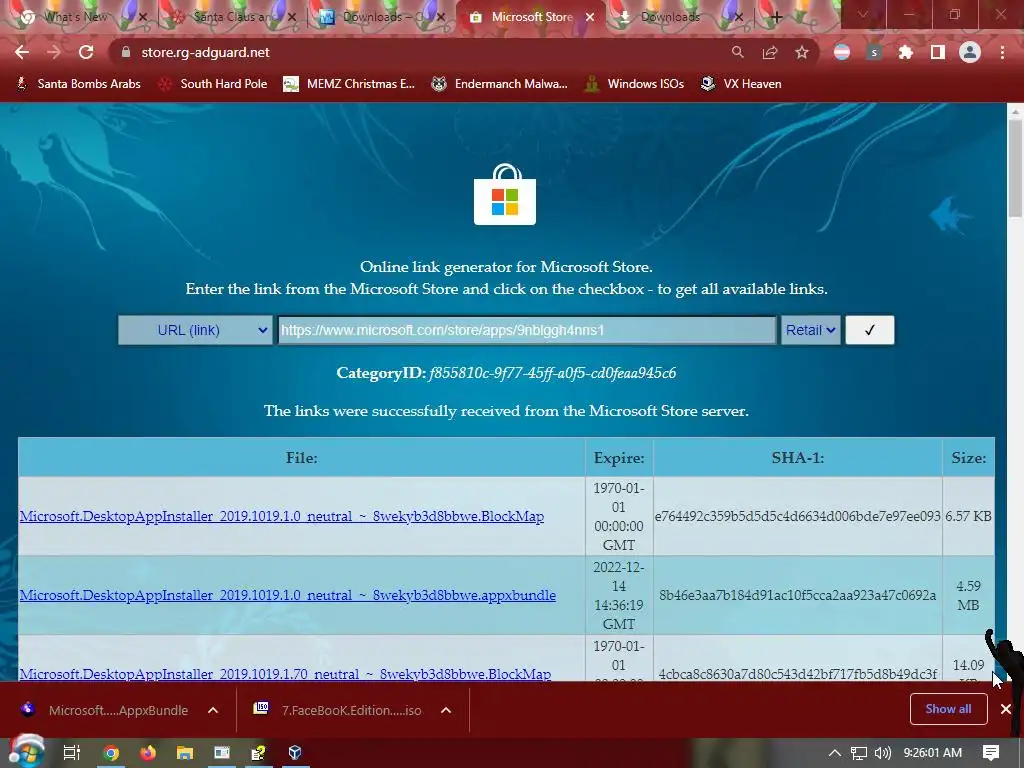The image size is (1024, 768).
Task: Open the notification center icon
Action: tap(991, 753)
